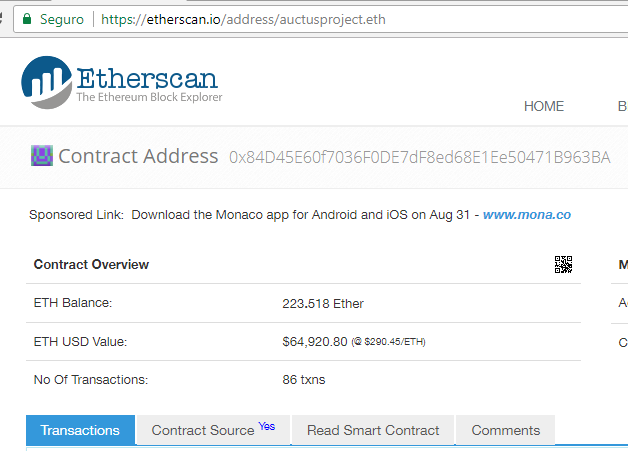Click the ETH Balance label

point(73,303)
